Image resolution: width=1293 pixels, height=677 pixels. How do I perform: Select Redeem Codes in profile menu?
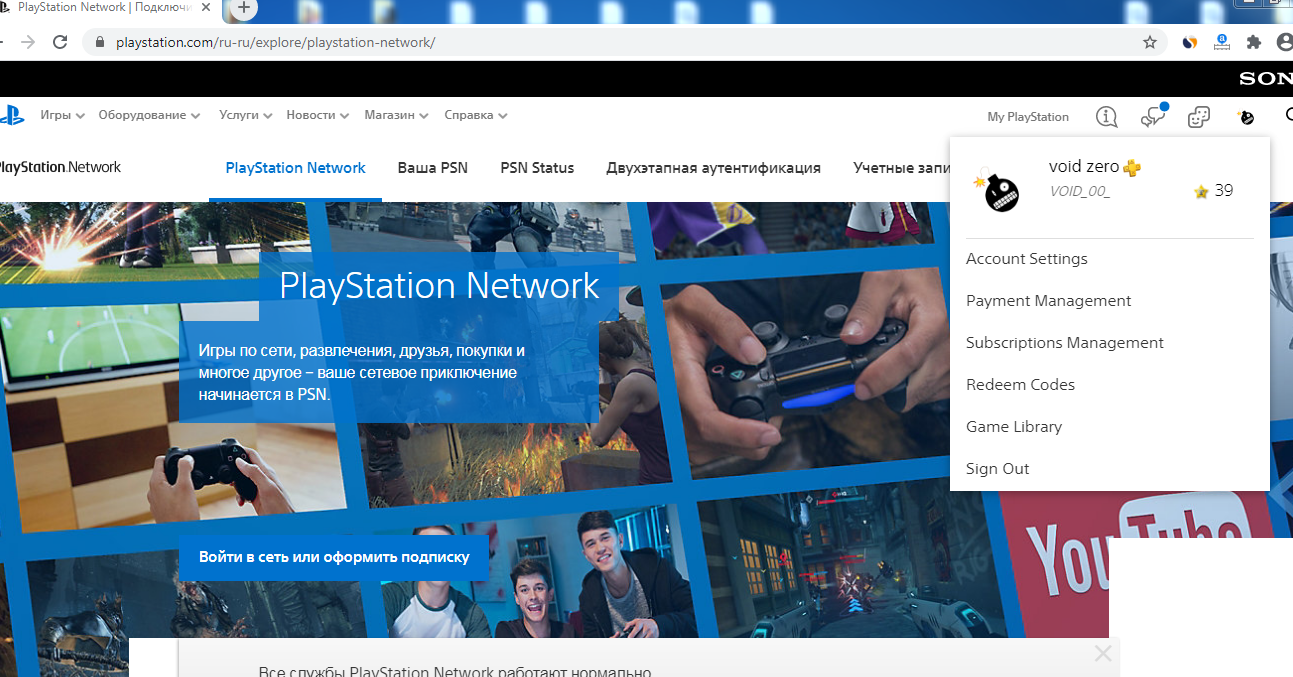[1020, 385]
